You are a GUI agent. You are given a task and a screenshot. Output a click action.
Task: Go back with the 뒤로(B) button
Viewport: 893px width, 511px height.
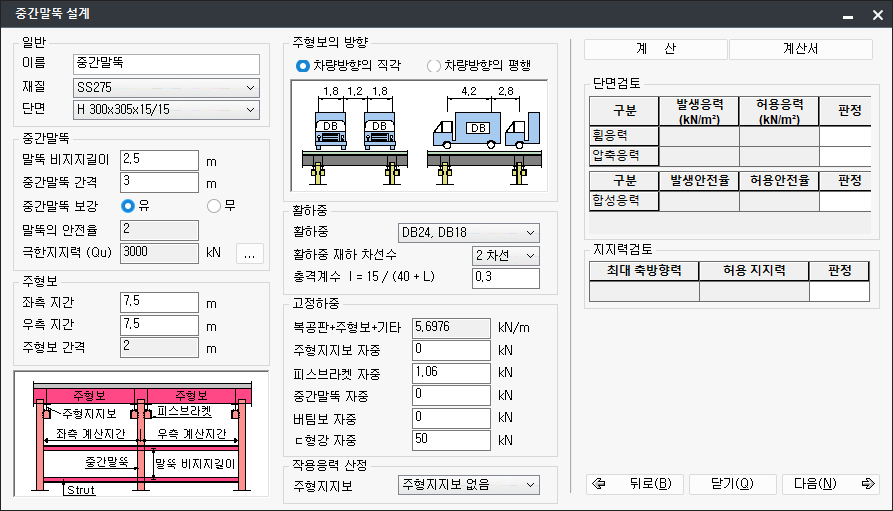point(634,484)
